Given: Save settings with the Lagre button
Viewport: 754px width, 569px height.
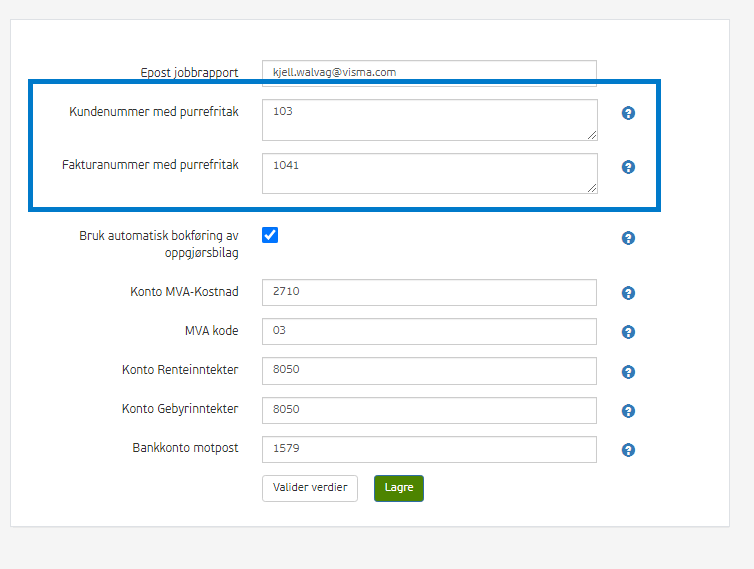Looking at the screenshot, I should pos(399,488).
